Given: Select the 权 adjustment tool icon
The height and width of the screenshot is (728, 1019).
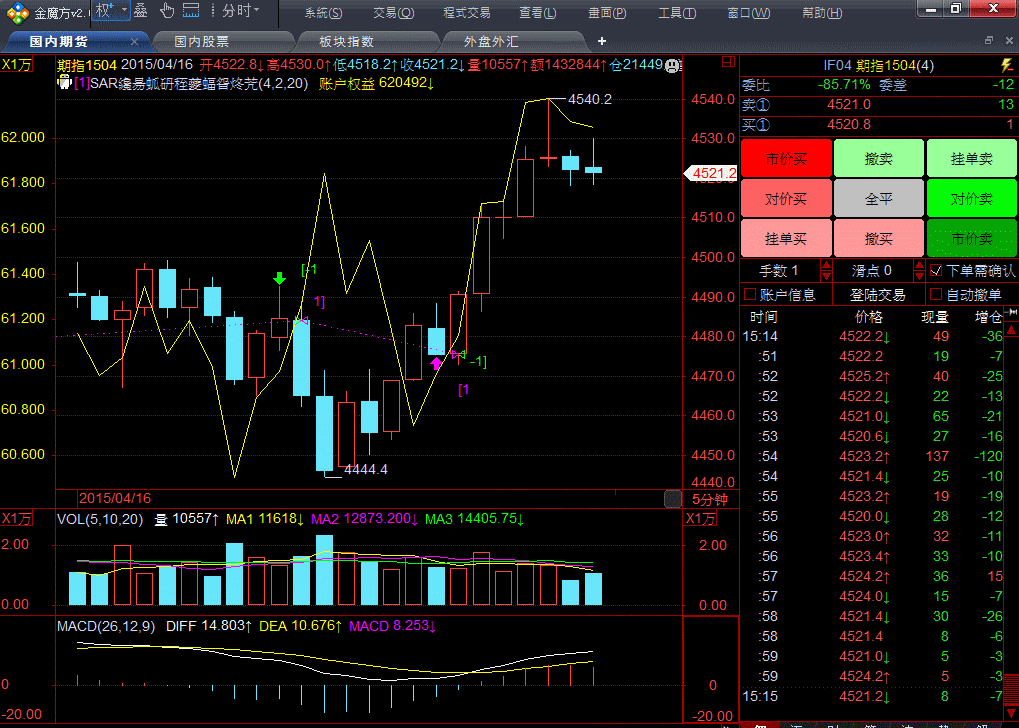Looking at the screenshot, I should [x=104, y=10].
